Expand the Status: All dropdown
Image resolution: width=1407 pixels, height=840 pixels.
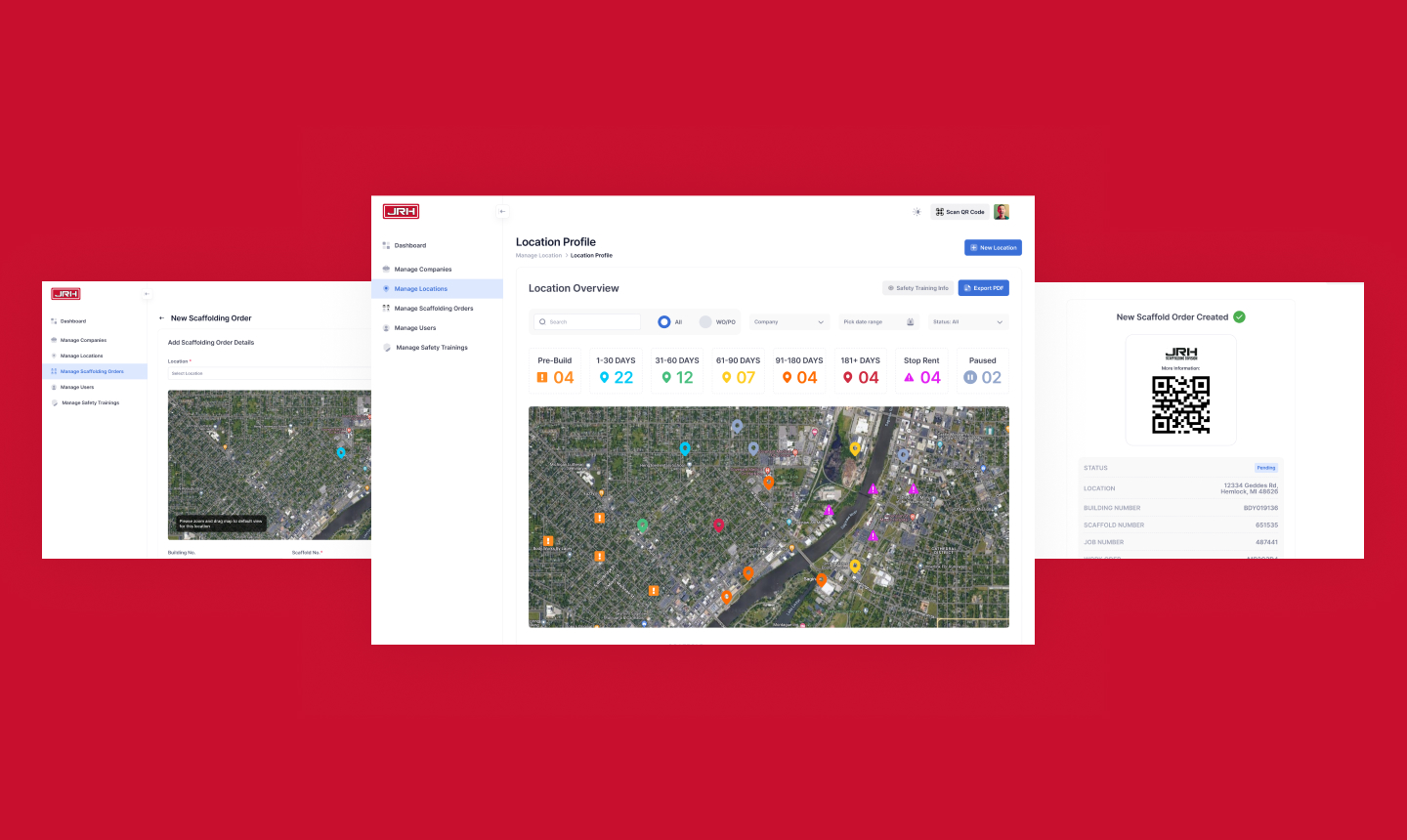point(967,321)
